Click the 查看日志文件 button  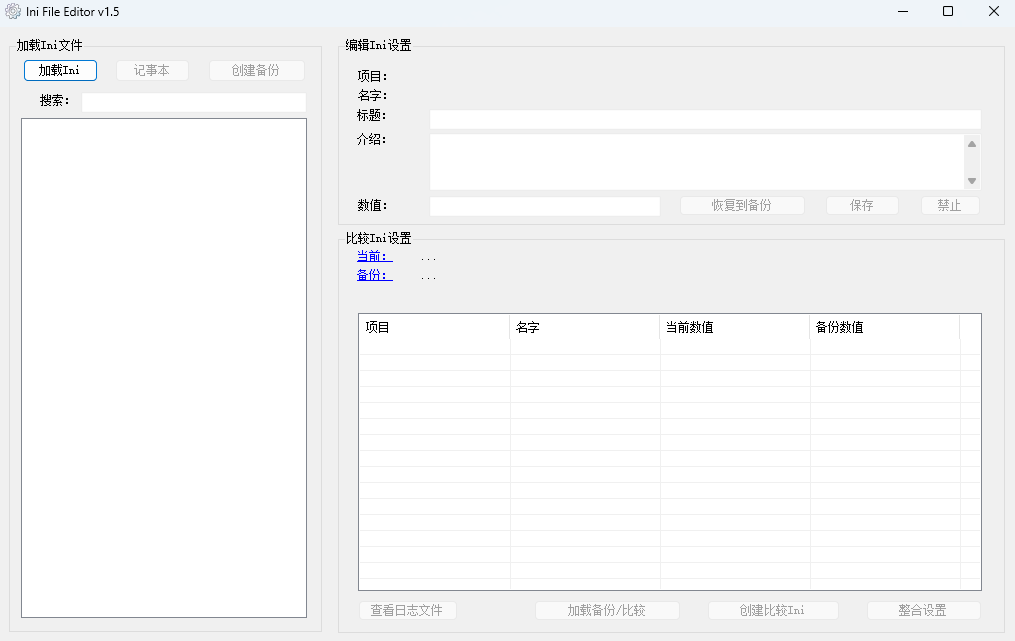407,611
